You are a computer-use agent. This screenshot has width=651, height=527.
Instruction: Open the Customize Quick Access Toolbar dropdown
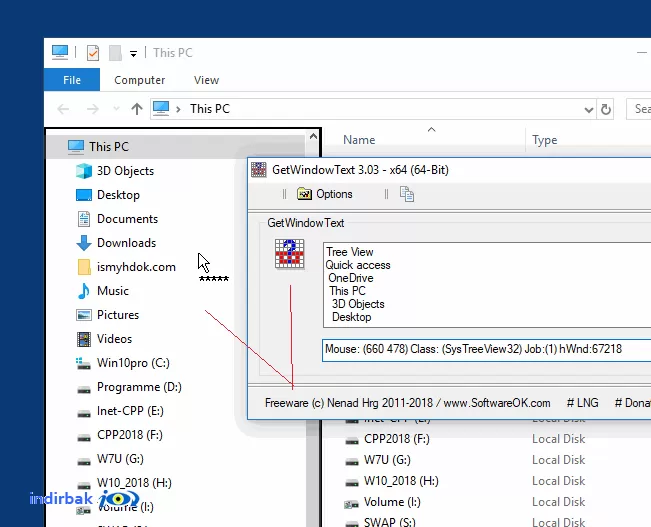click(x=133, y=53)
